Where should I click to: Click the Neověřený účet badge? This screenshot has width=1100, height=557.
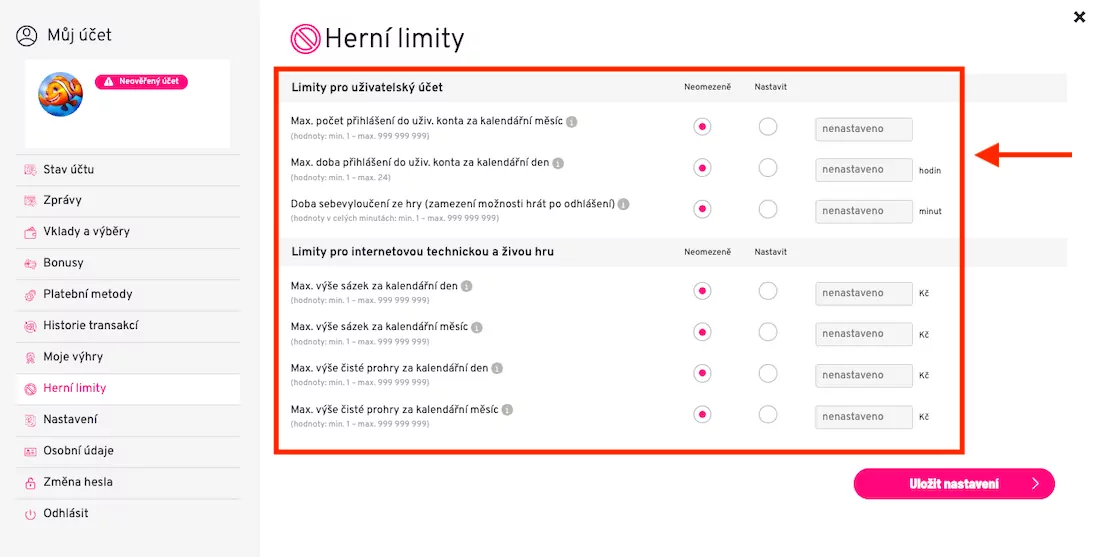click(141, 82)
